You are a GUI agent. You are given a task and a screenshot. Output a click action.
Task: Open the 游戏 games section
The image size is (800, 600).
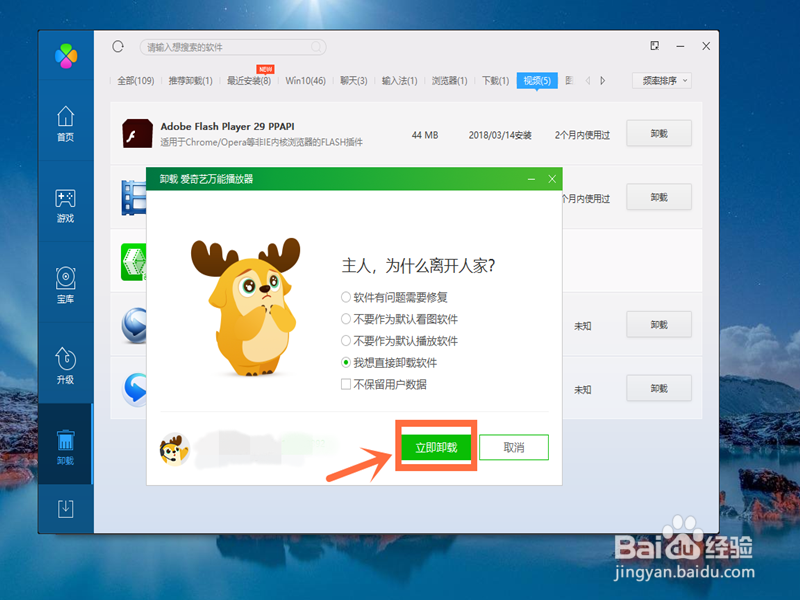tap(65, 205)
